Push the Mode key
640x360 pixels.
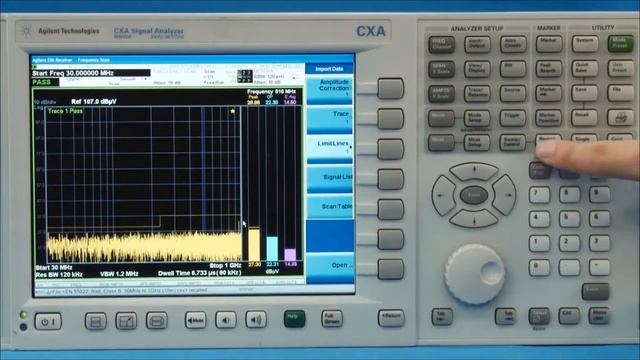point(441,118)
